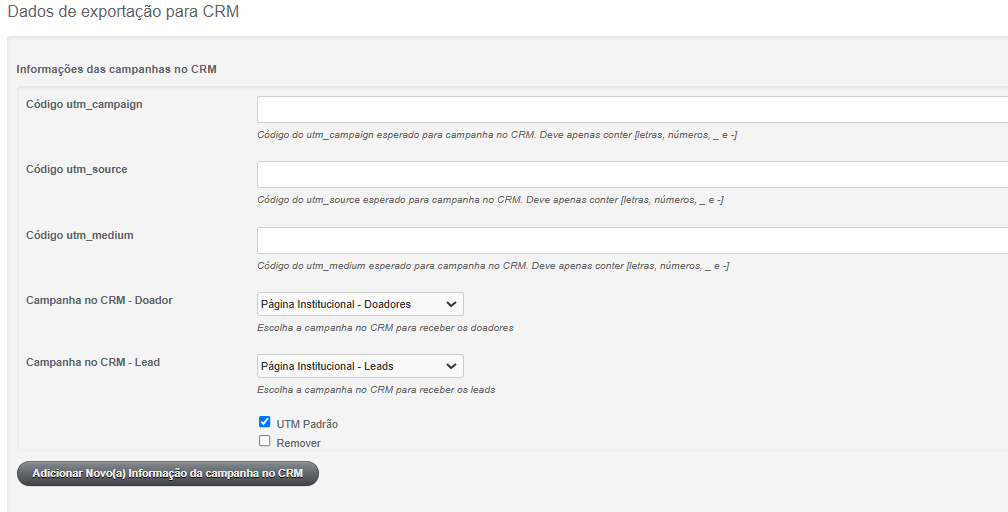Click the utm_campaign help text below the field
Viewport: 1008px width, 512px height.
tap(497, 135)
